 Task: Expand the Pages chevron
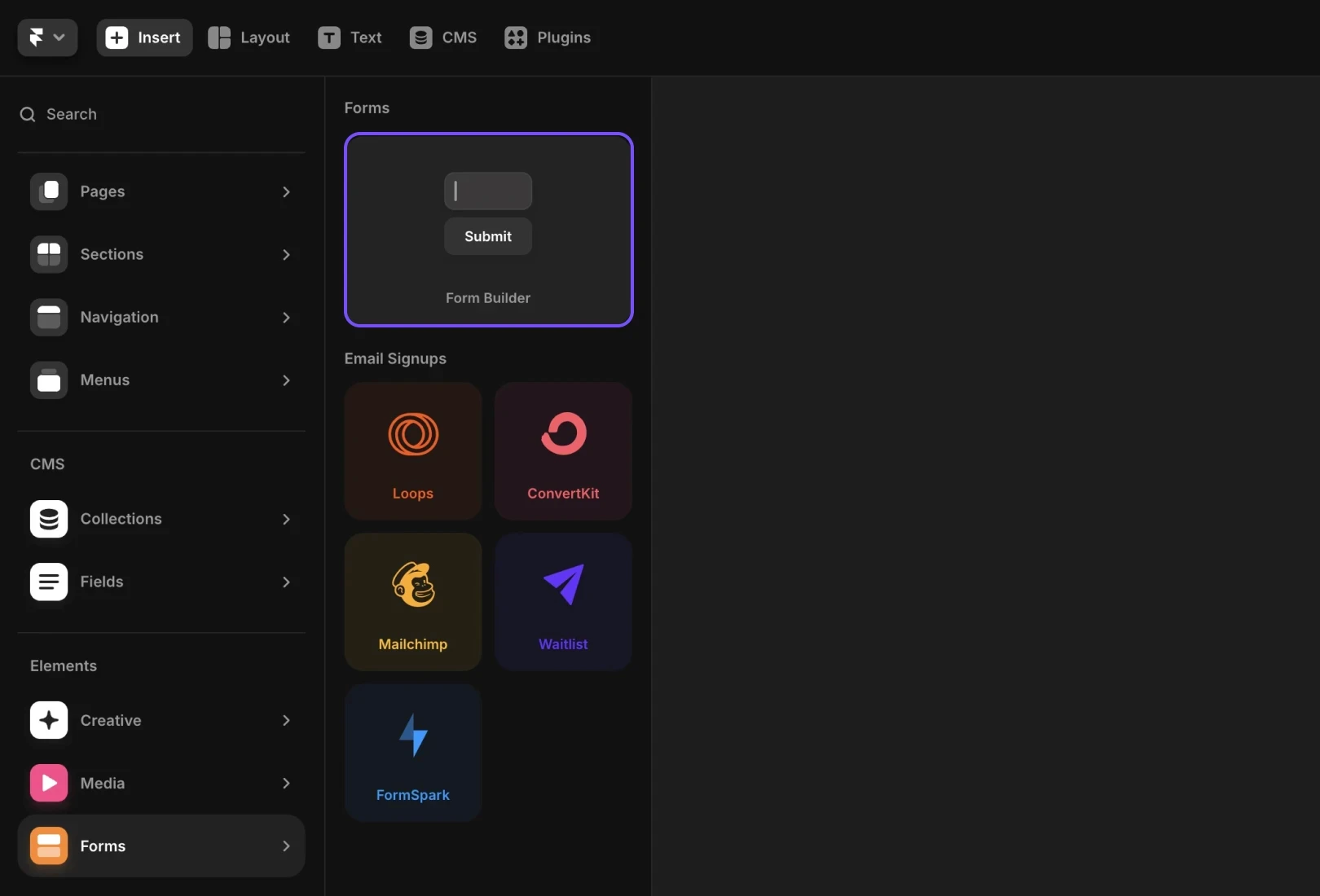pyautogui.click(x=286, y=191)
